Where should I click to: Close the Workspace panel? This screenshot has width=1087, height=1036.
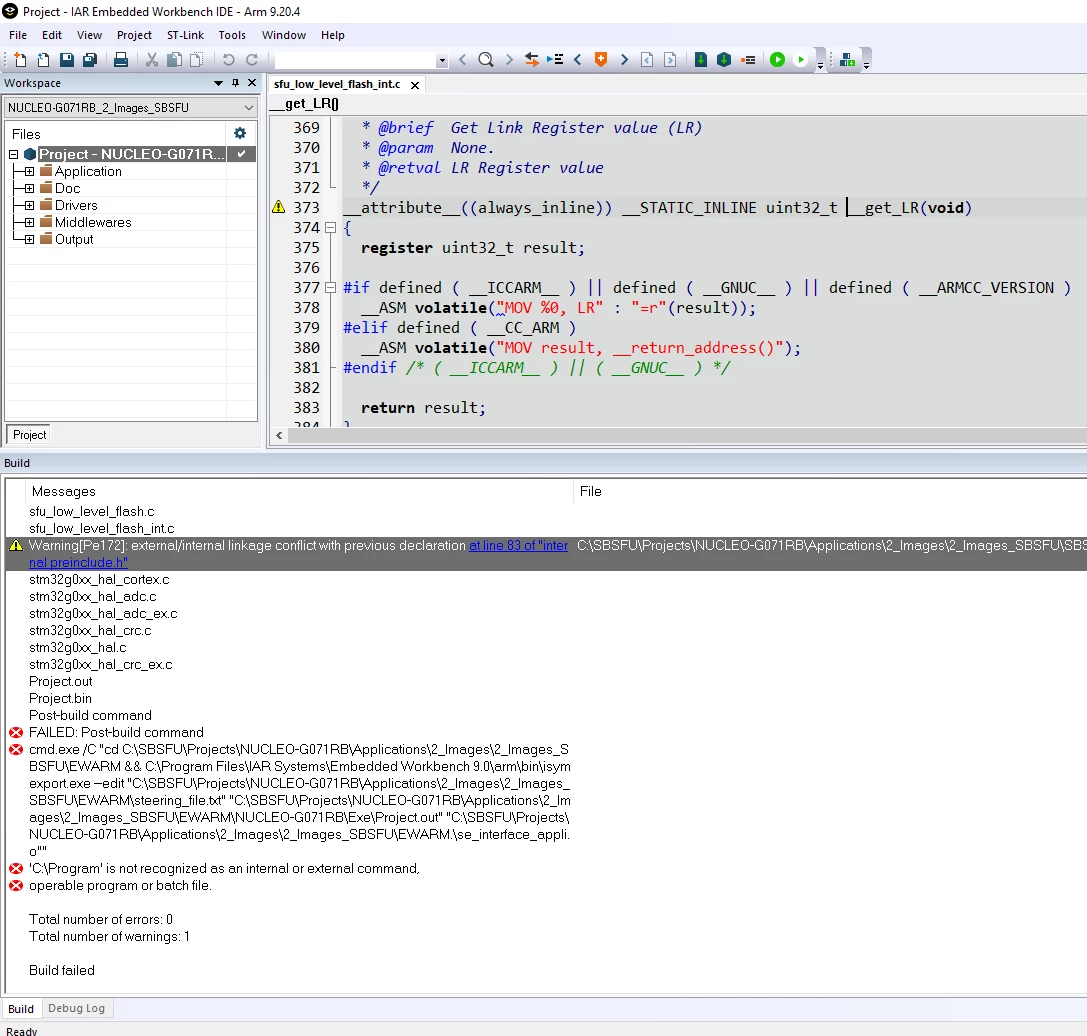[252, 83]
